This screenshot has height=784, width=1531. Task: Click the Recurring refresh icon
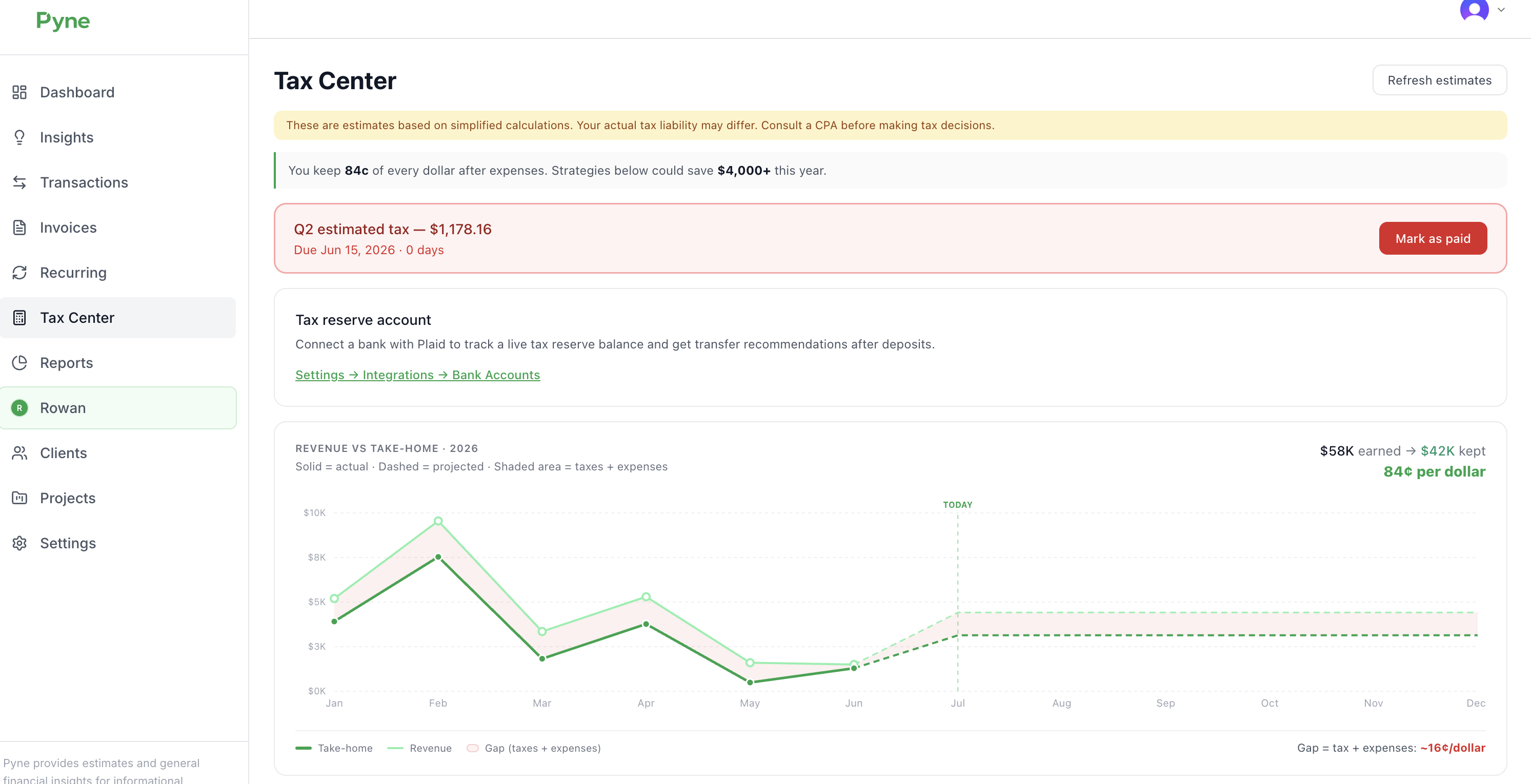(19, 273)
